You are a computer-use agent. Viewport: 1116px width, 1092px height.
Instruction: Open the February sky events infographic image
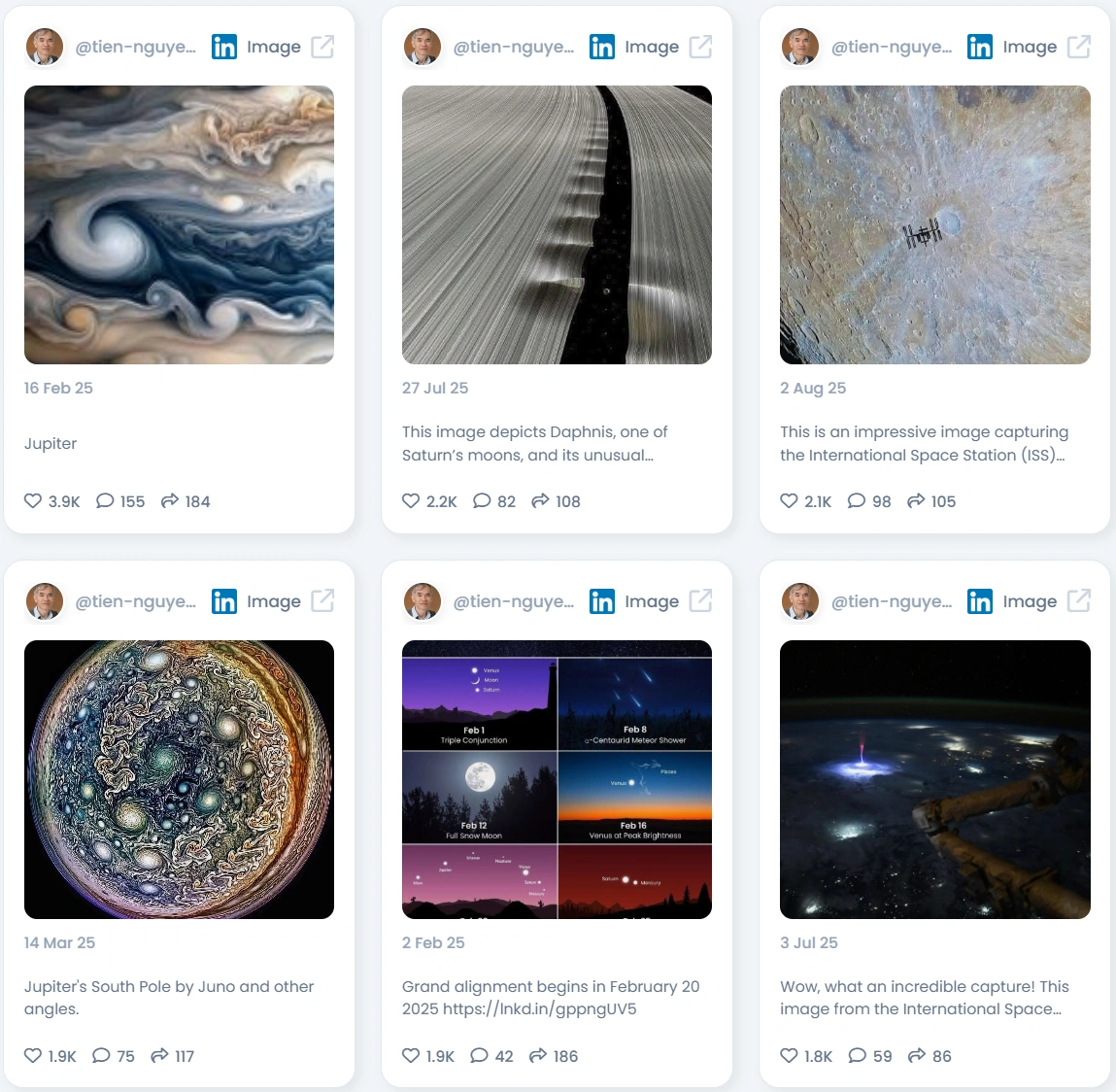[557, 779]
